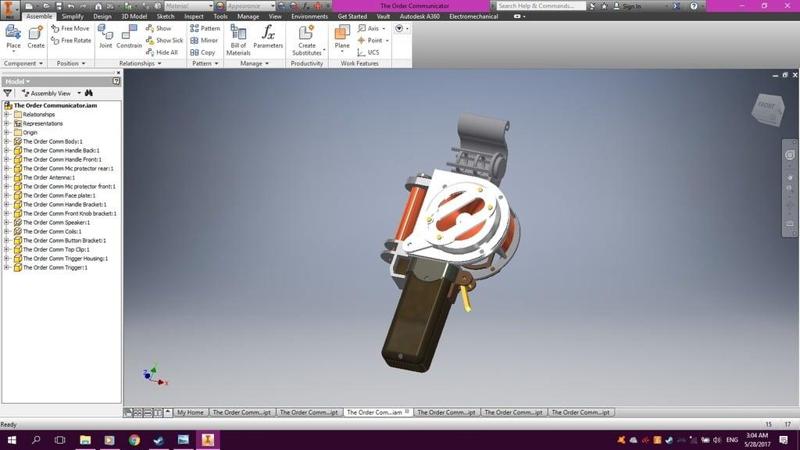Open the Constrain tool
Viewport: 800px width, 450px height.
pyautogui.click(x=129, y=37)
